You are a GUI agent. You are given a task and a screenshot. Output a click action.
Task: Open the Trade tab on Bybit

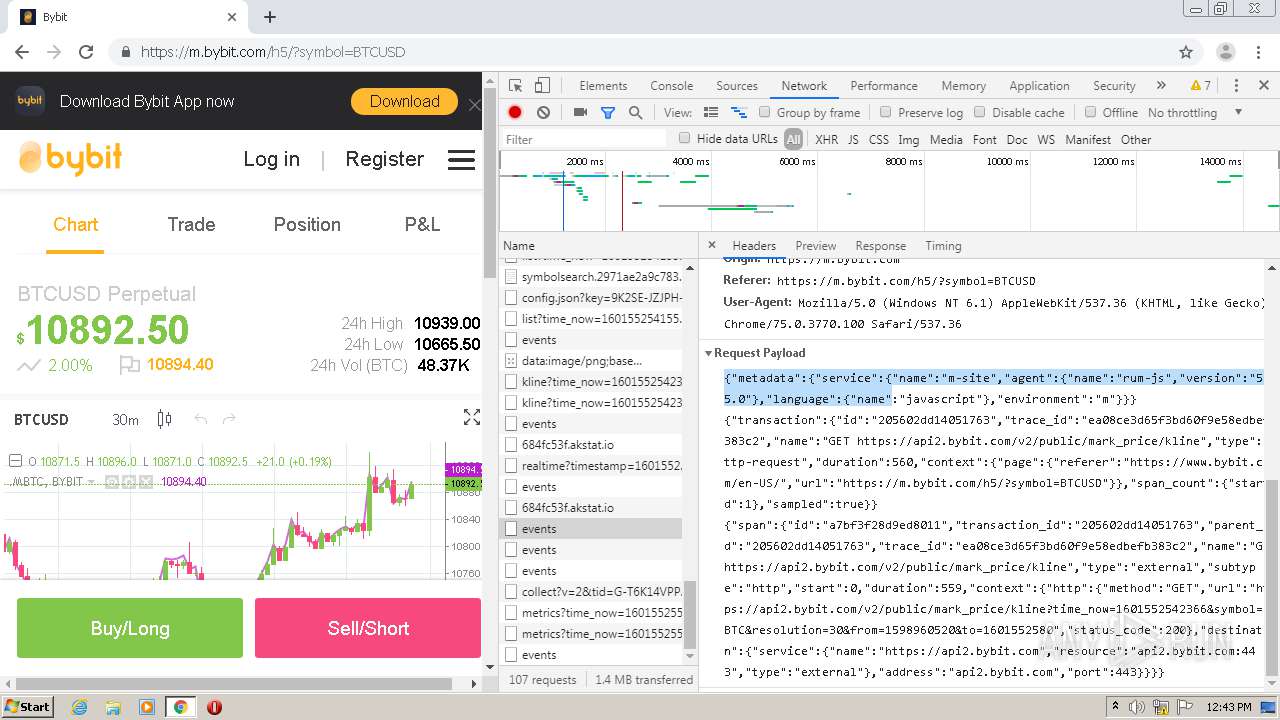pyautogui.click(x=191, y=224)
